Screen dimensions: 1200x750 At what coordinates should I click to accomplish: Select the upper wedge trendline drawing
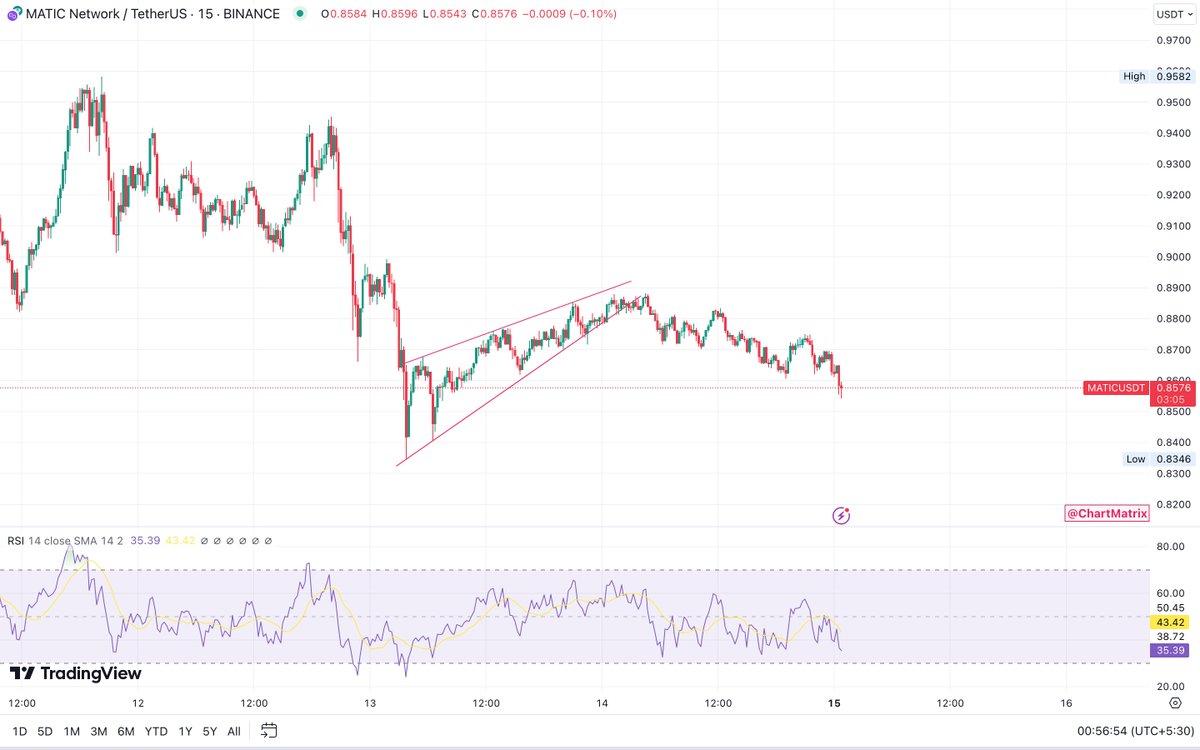(x=517, y=322)
